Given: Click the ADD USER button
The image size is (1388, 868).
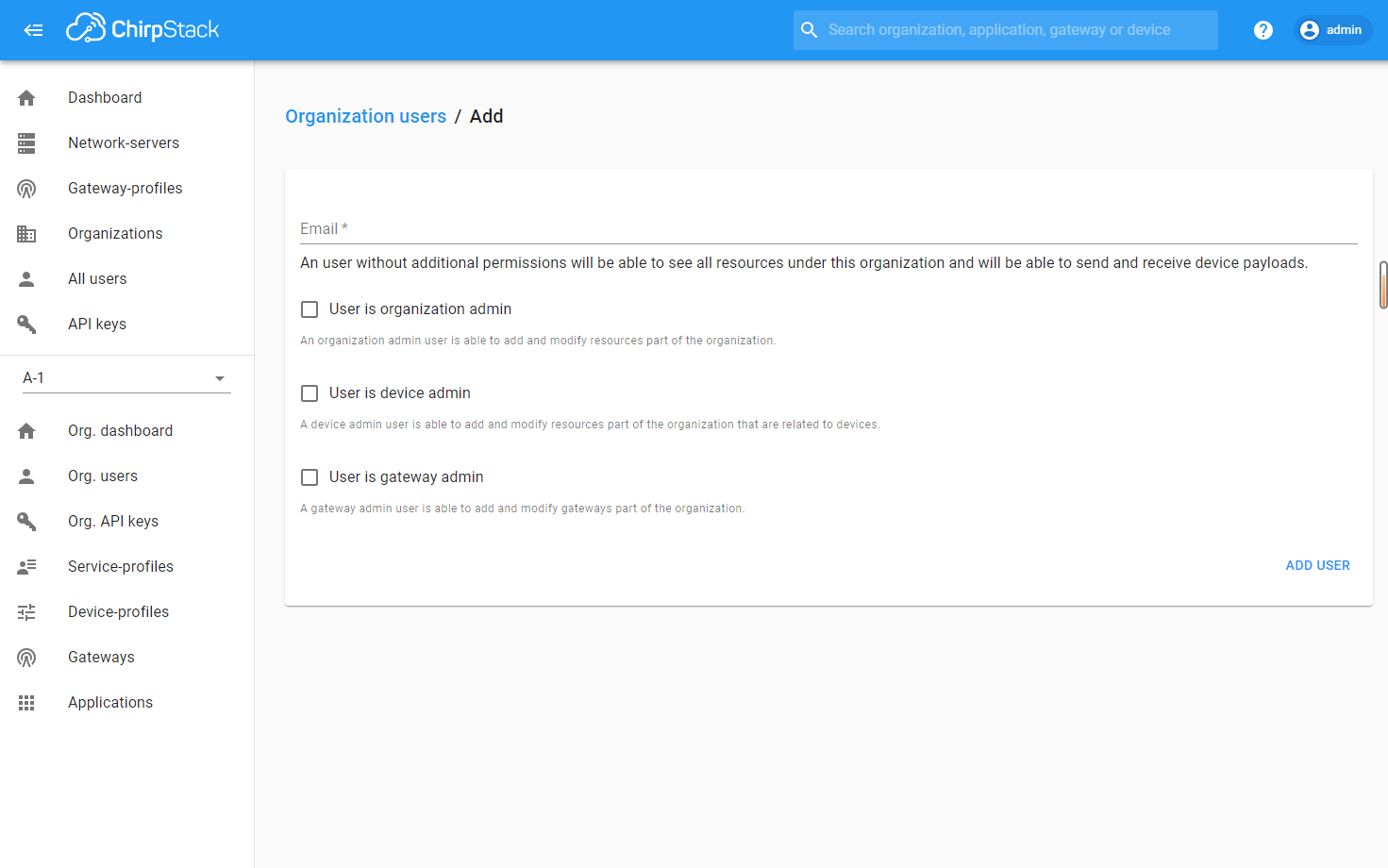Looking at the screenshot, I should point(1317,565).
